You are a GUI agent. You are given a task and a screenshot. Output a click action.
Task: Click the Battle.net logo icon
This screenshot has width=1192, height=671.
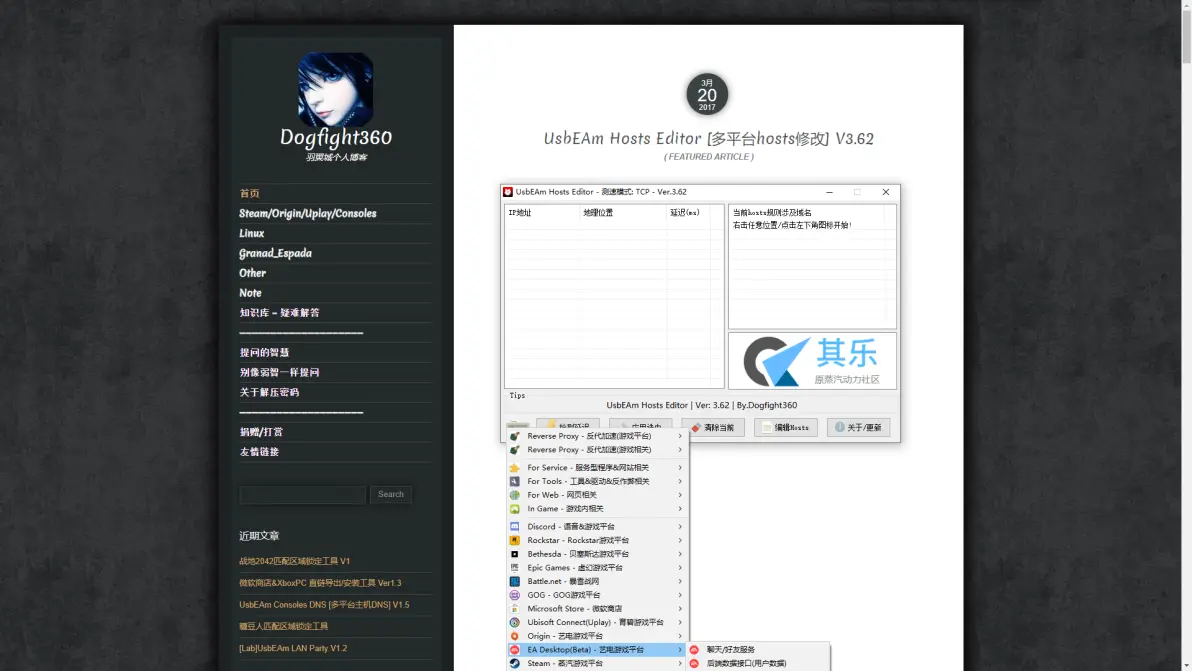click(x=515, y=581)
